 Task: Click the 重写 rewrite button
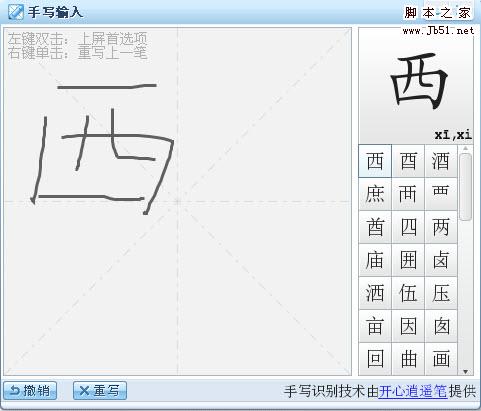tap(100, 390)
